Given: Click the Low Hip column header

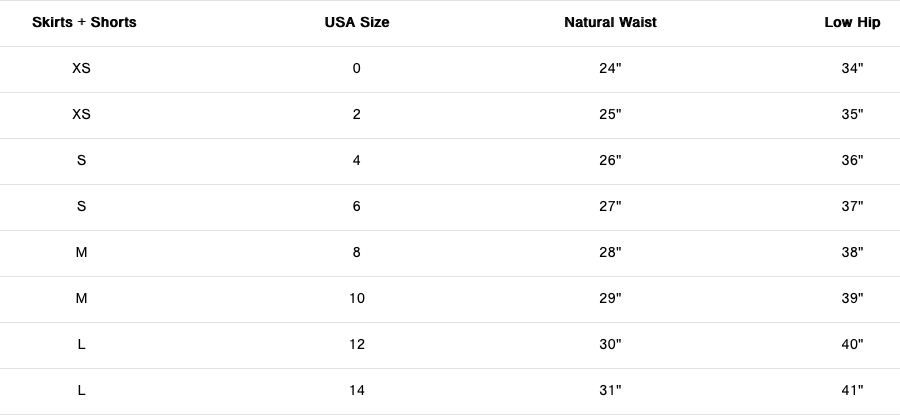Looking at the screenshot, I should tap(852, 22).
